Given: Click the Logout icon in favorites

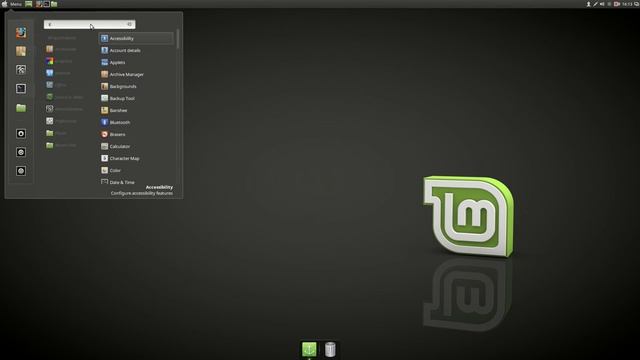Looking at the screenshot, I should click(x=21, y=152).
